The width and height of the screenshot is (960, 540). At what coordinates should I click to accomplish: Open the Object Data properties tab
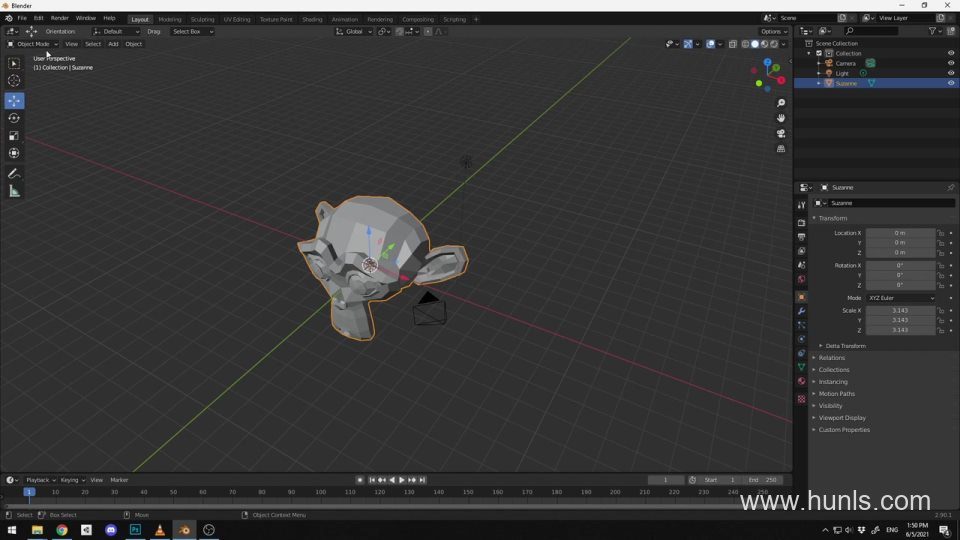[x=801, y=367]
